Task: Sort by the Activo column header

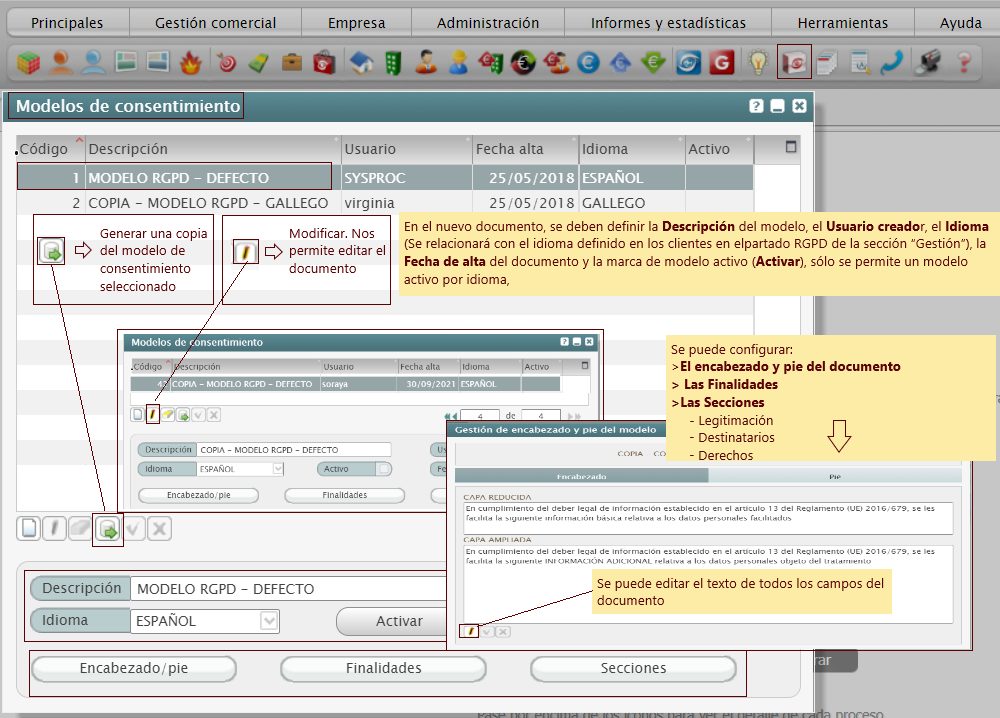Action: 720,149
